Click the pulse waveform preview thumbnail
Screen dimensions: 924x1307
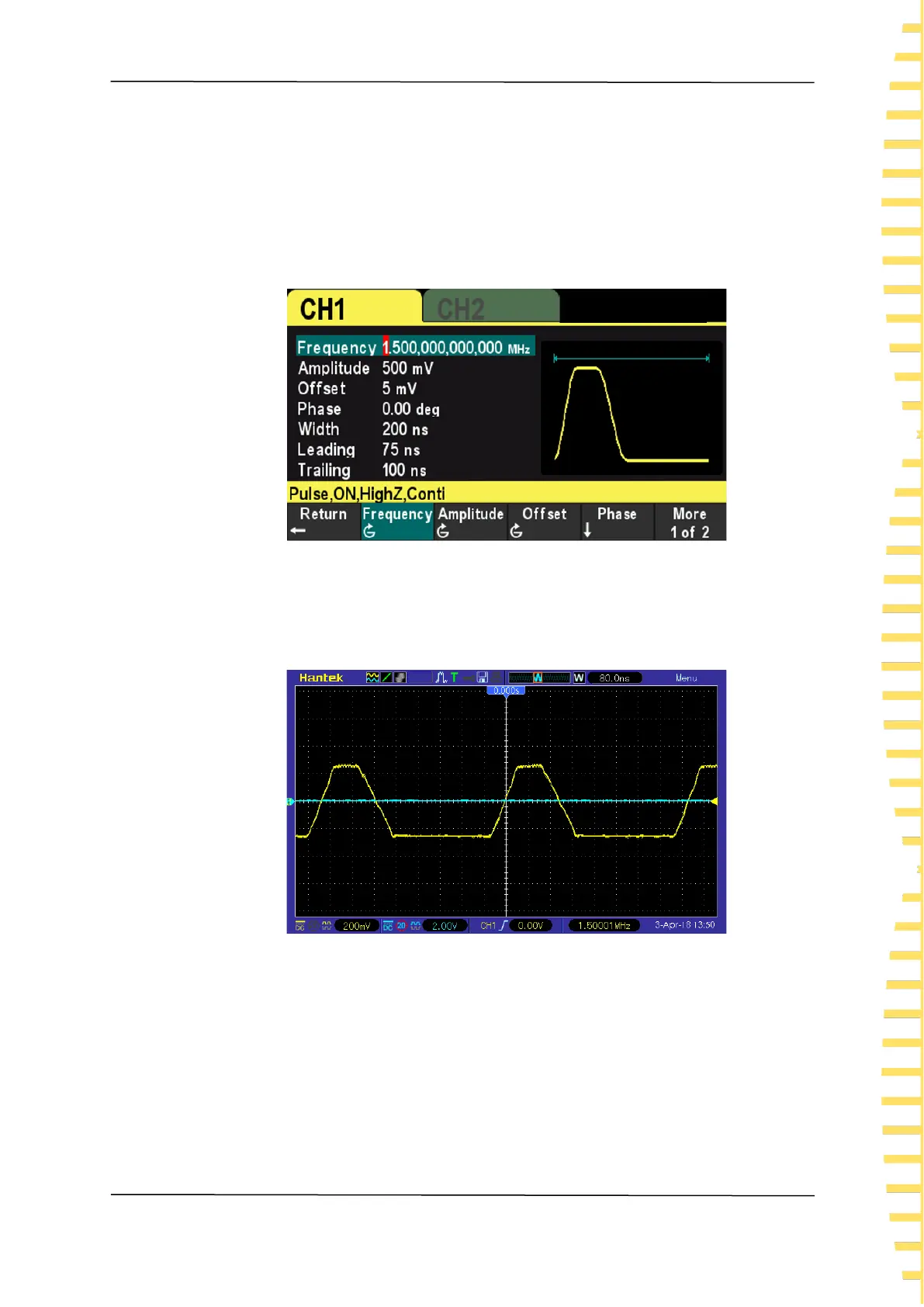tap(632, 408)
